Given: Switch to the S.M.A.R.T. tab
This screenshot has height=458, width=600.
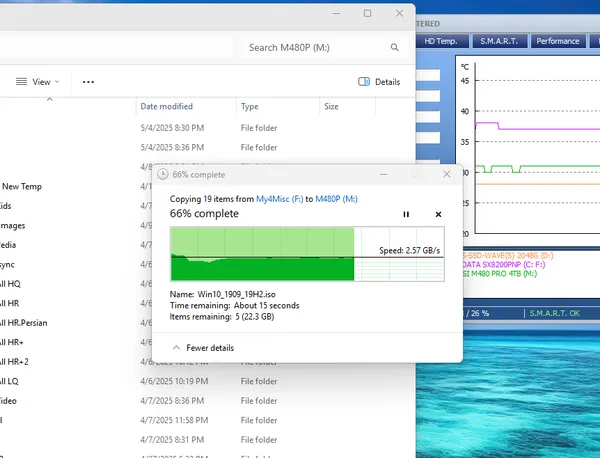Looking at the screenshot, I should point(499,41).
